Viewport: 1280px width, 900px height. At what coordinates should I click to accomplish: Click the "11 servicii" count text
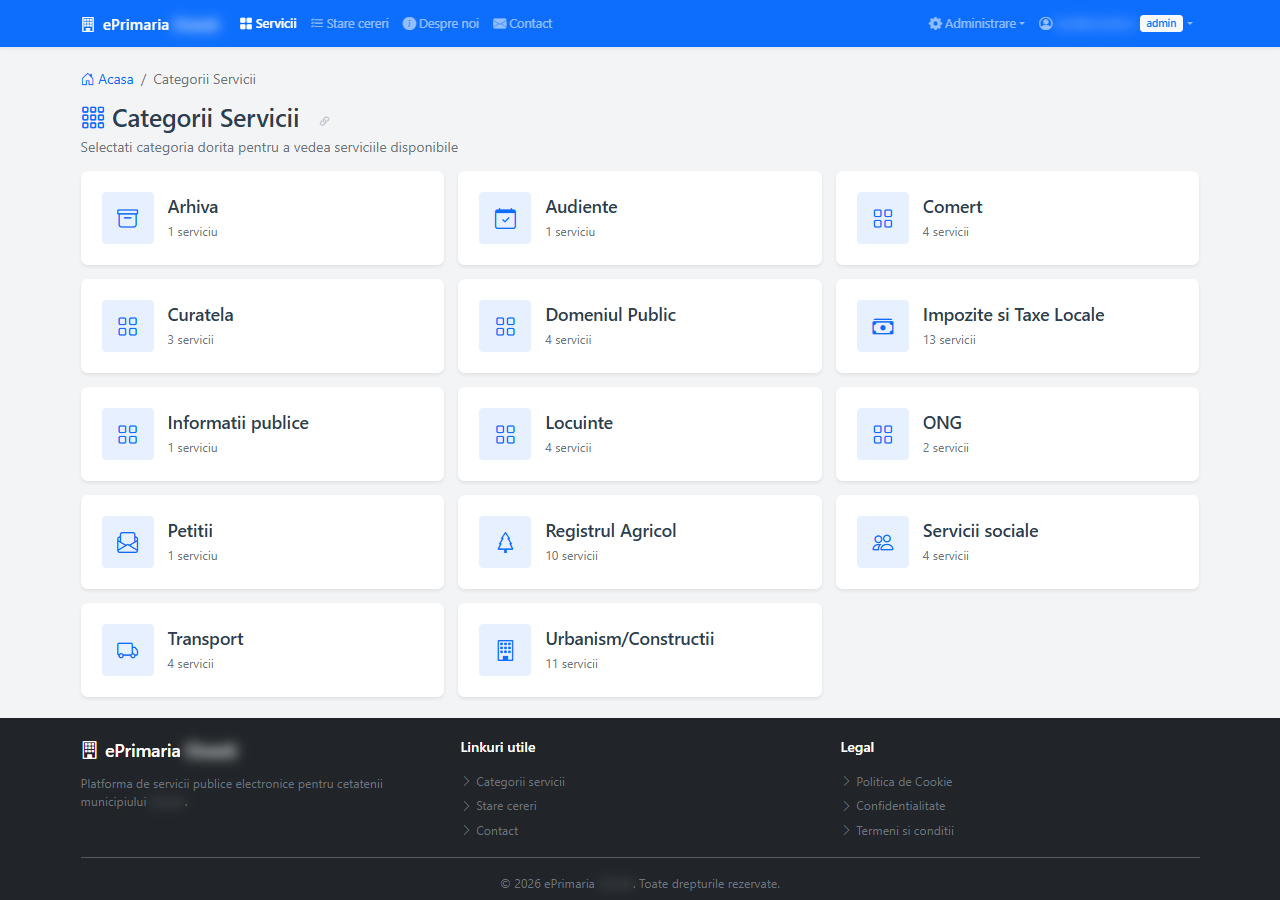click(572, 664)
